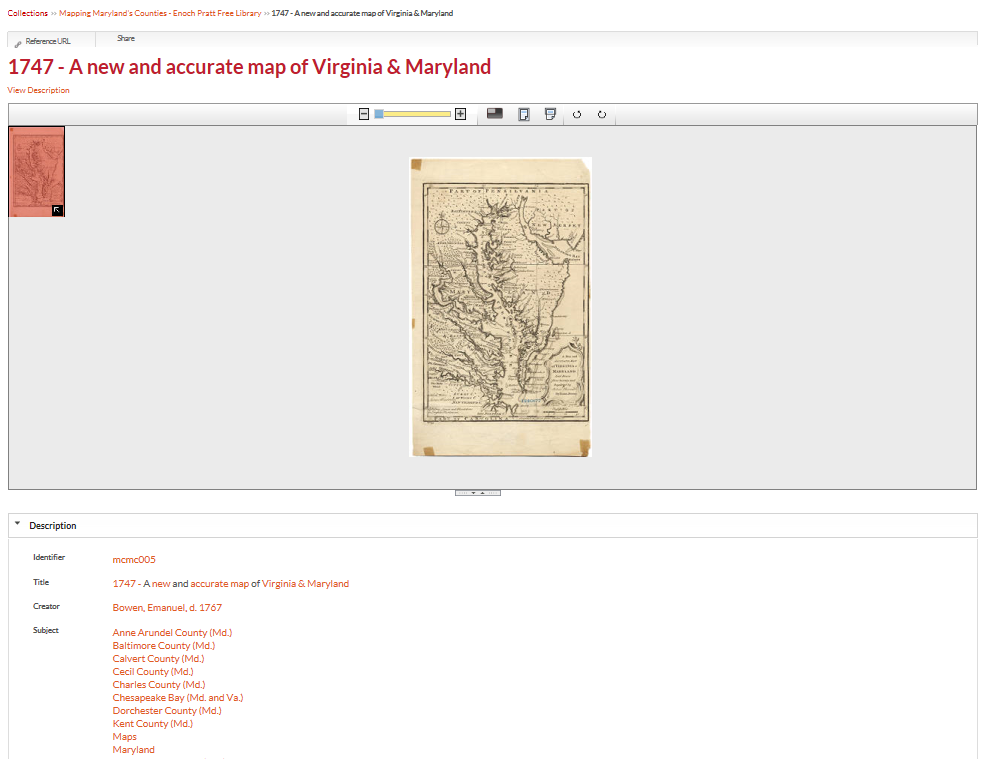
Task: Click the View Description link
Action: (x=38, y=90)
